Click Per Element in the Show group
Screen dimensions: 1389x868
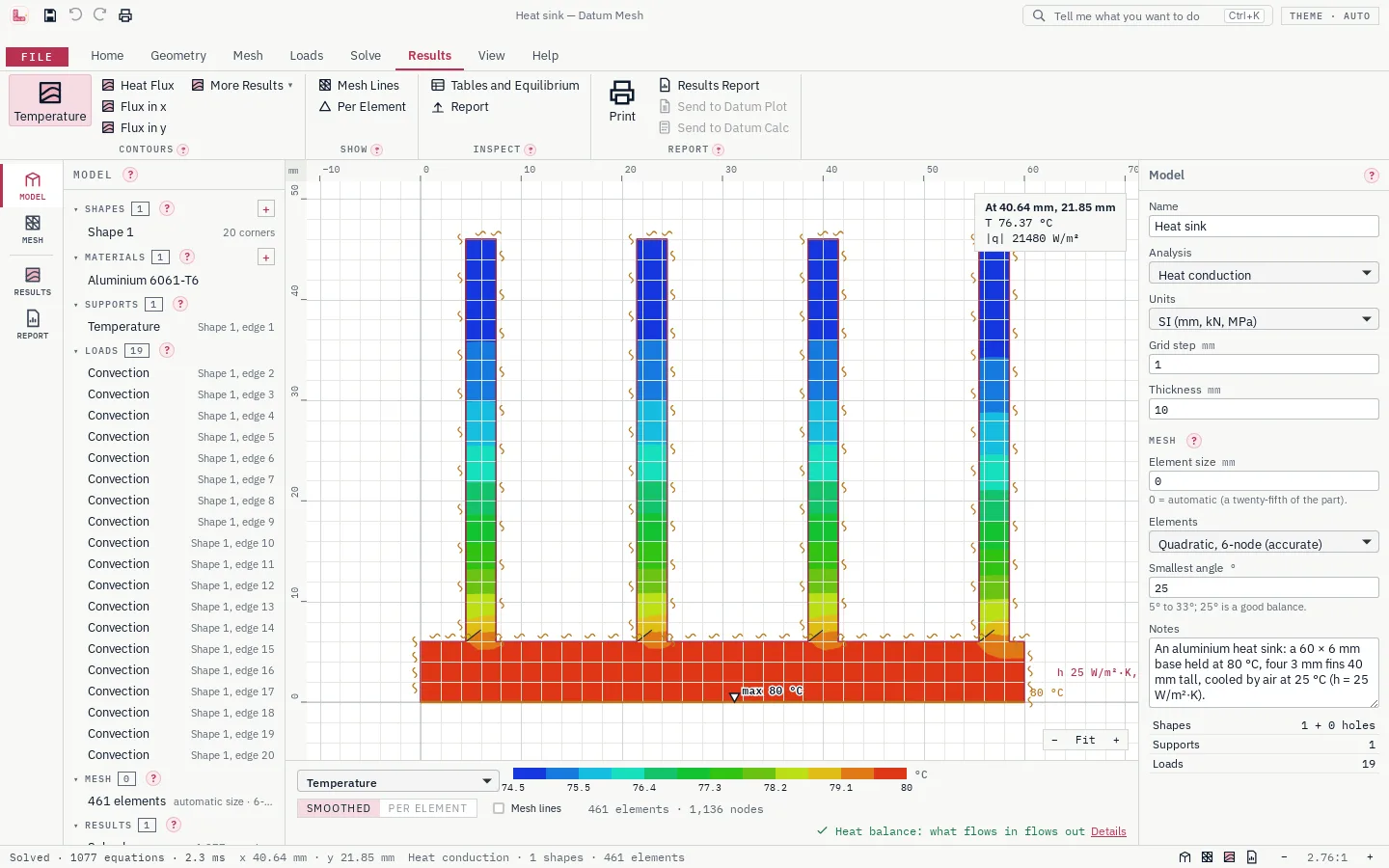point(363,106)
